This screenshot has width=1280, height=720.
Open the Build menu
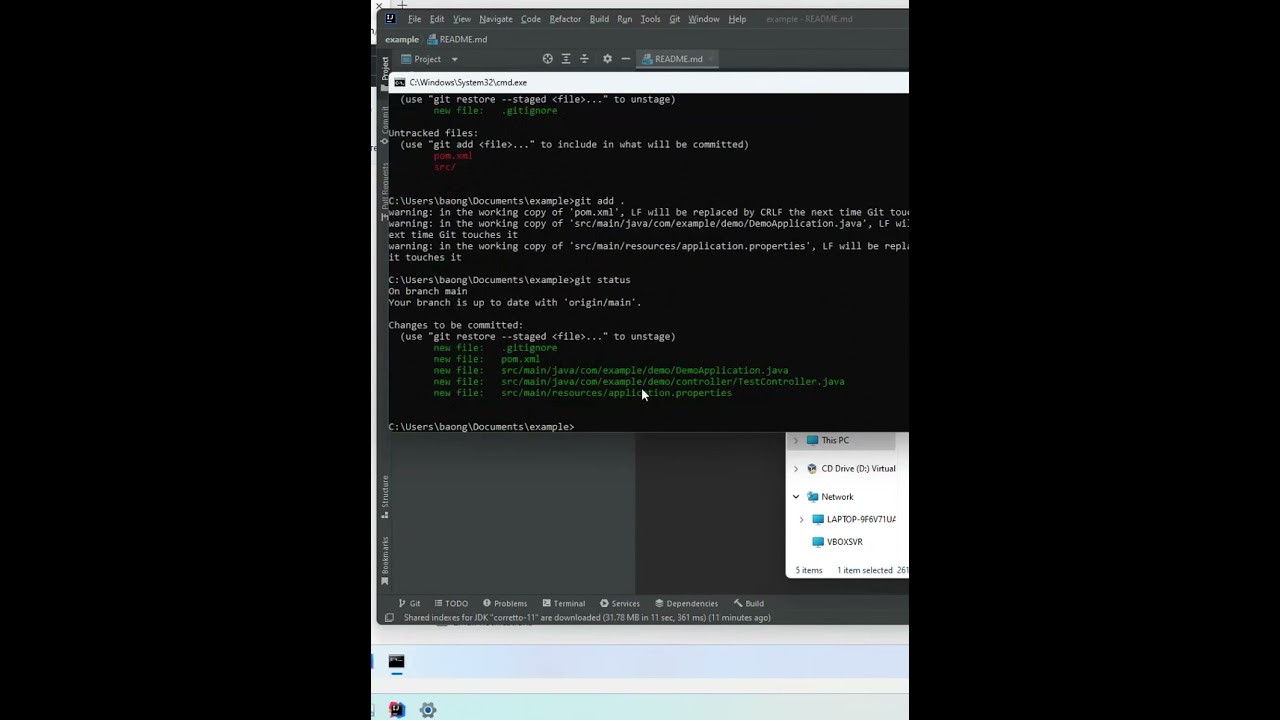[x=599, y=19]
